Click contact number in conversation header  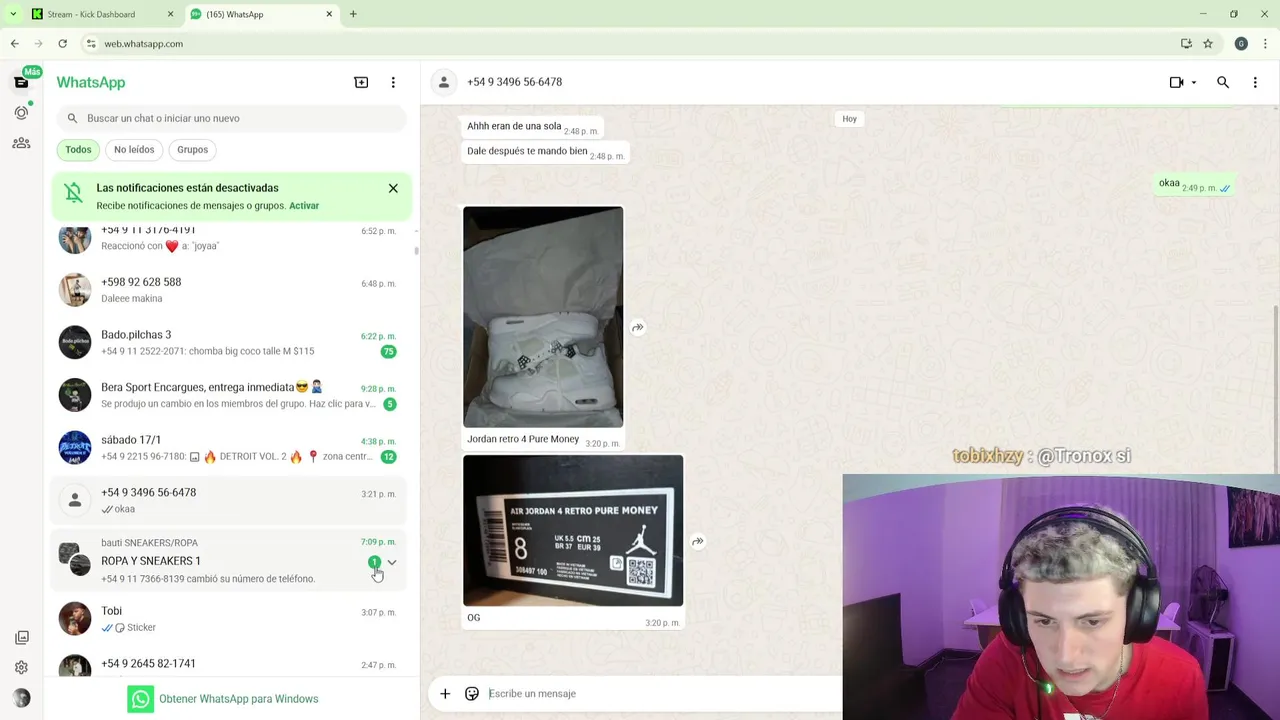(514, 82)
